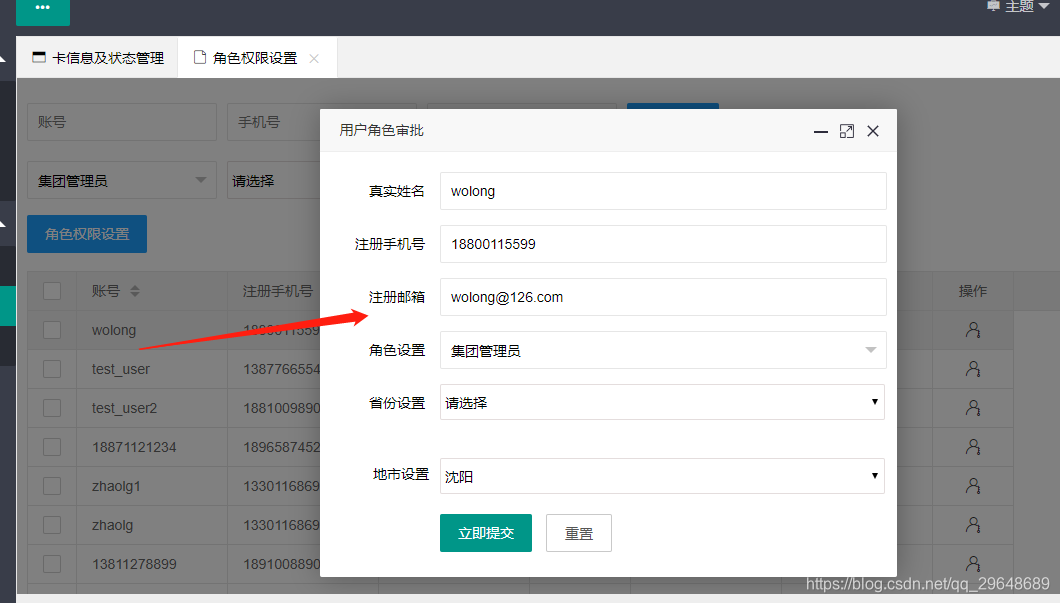
Task: Check the 13811278899 row checkbox
Action: [52, 564]
